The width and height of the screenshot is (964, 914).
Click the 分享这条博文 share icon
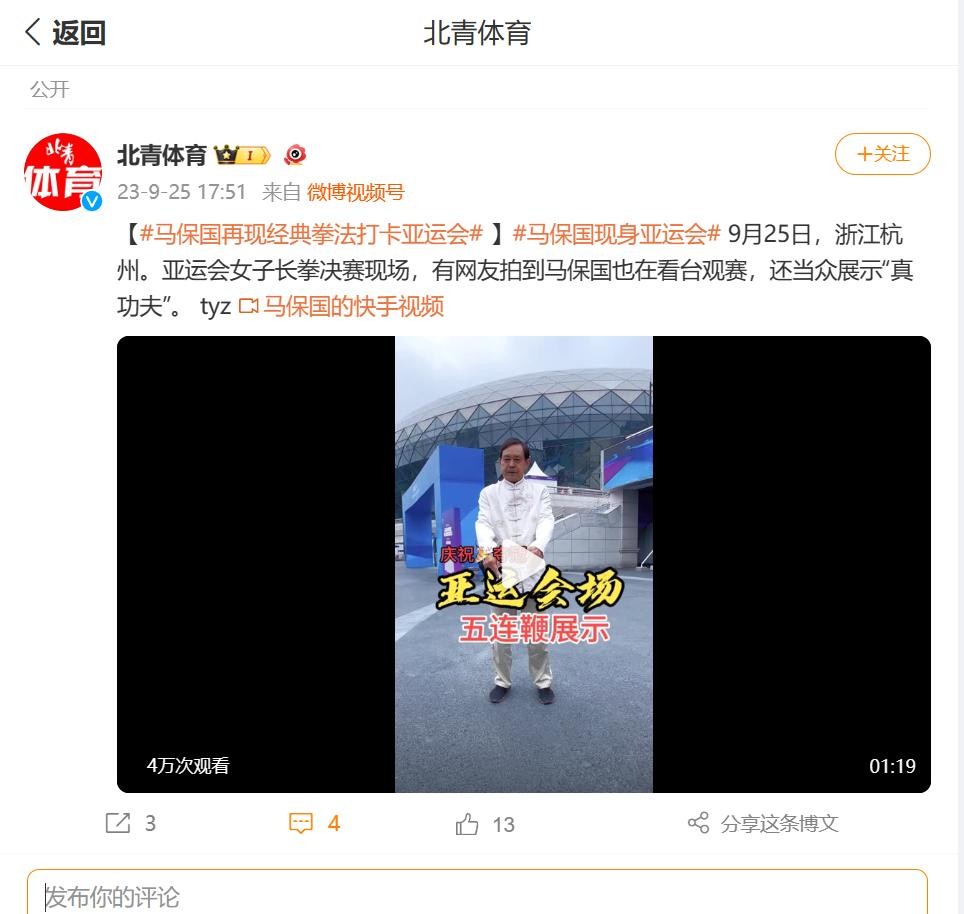point(698,823)
